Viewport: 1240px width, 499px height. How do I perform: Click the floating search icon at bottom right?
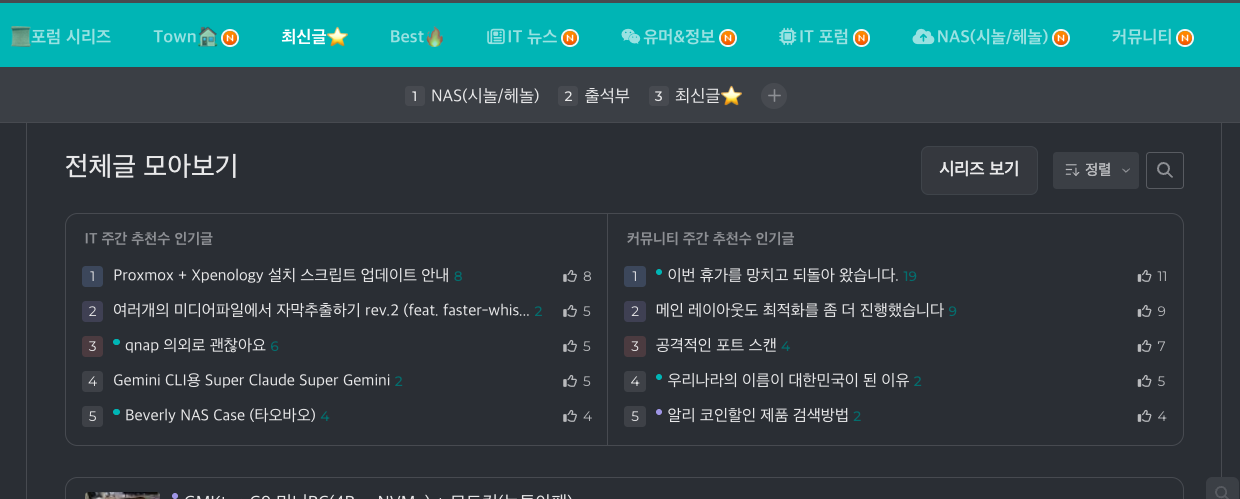[1222, 490]
